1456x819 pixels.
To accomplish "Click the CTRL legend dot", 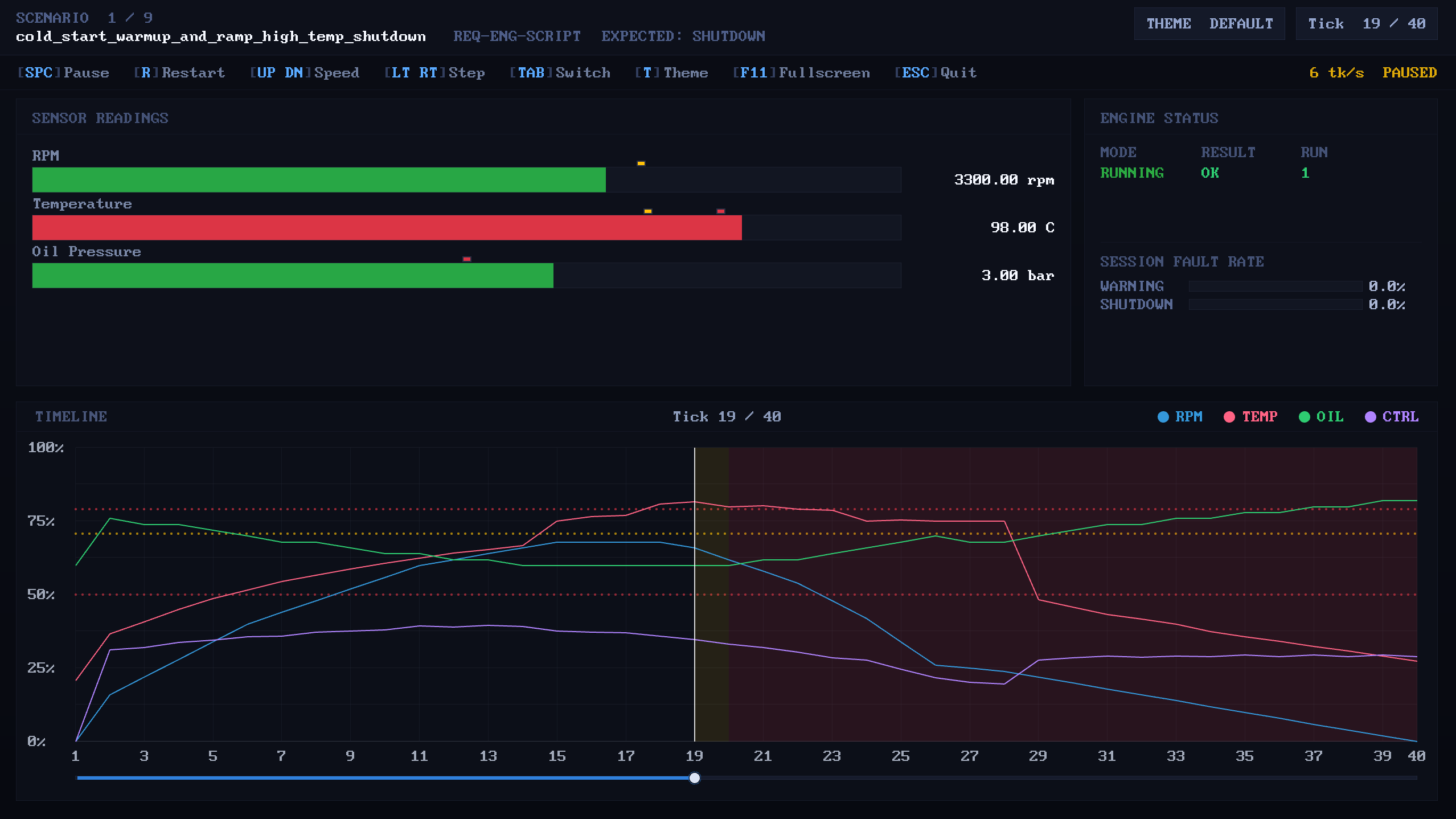I will click(1370, 417).
